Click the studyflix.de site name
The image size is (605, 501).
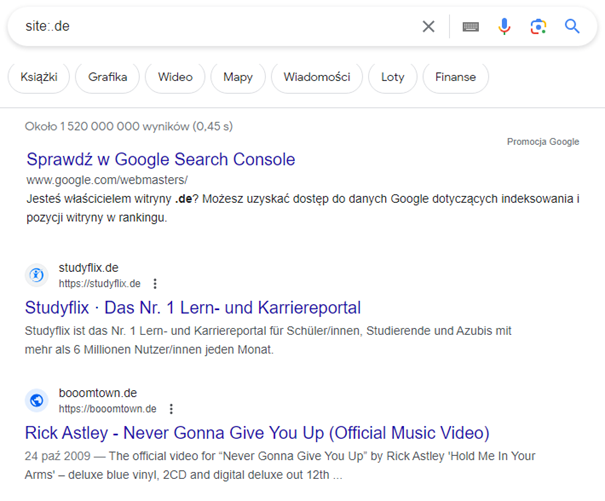point(88,267)
